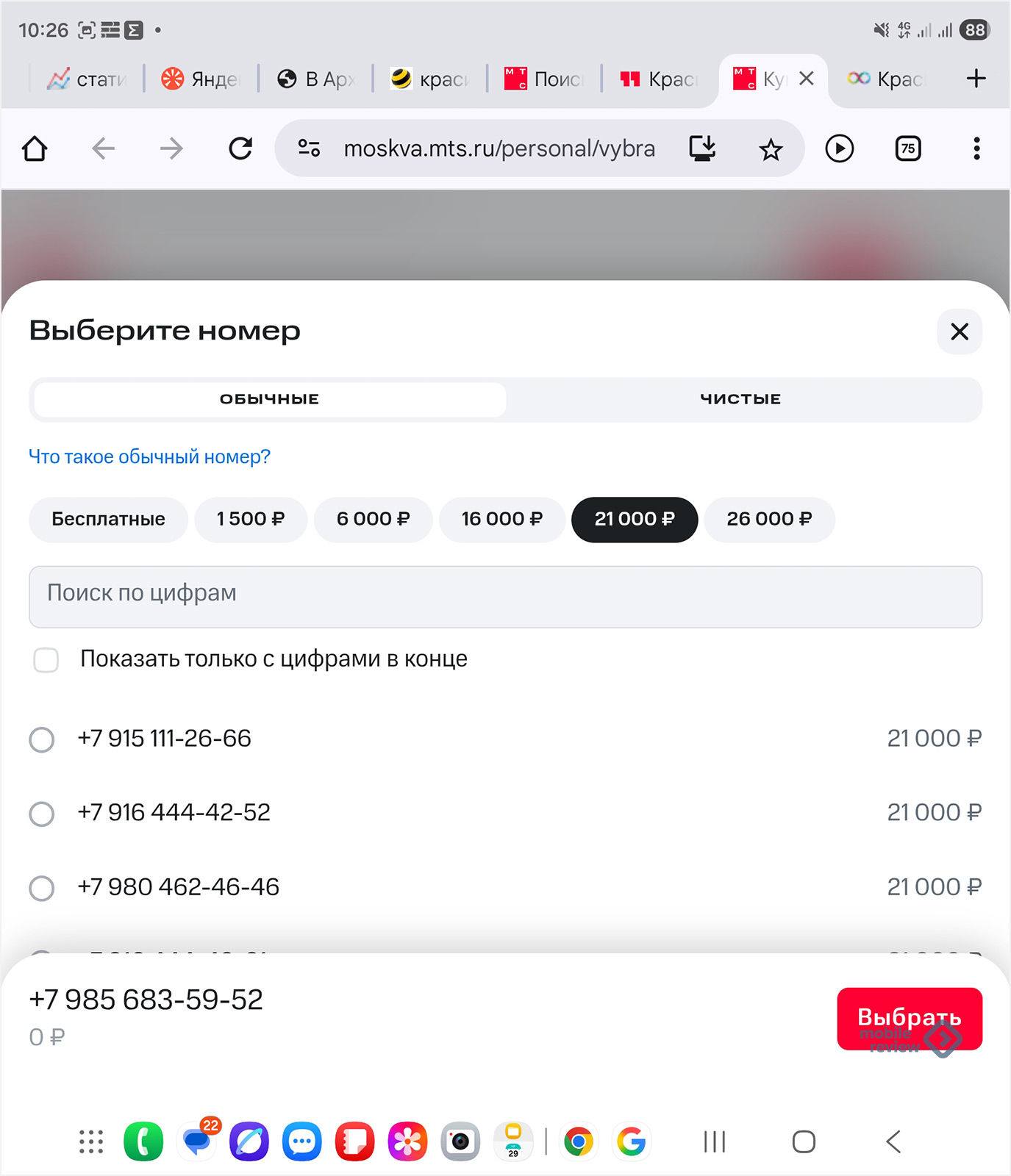Enable "Показать только с цифрами в конце" checkbox

[x=46, y=660]
